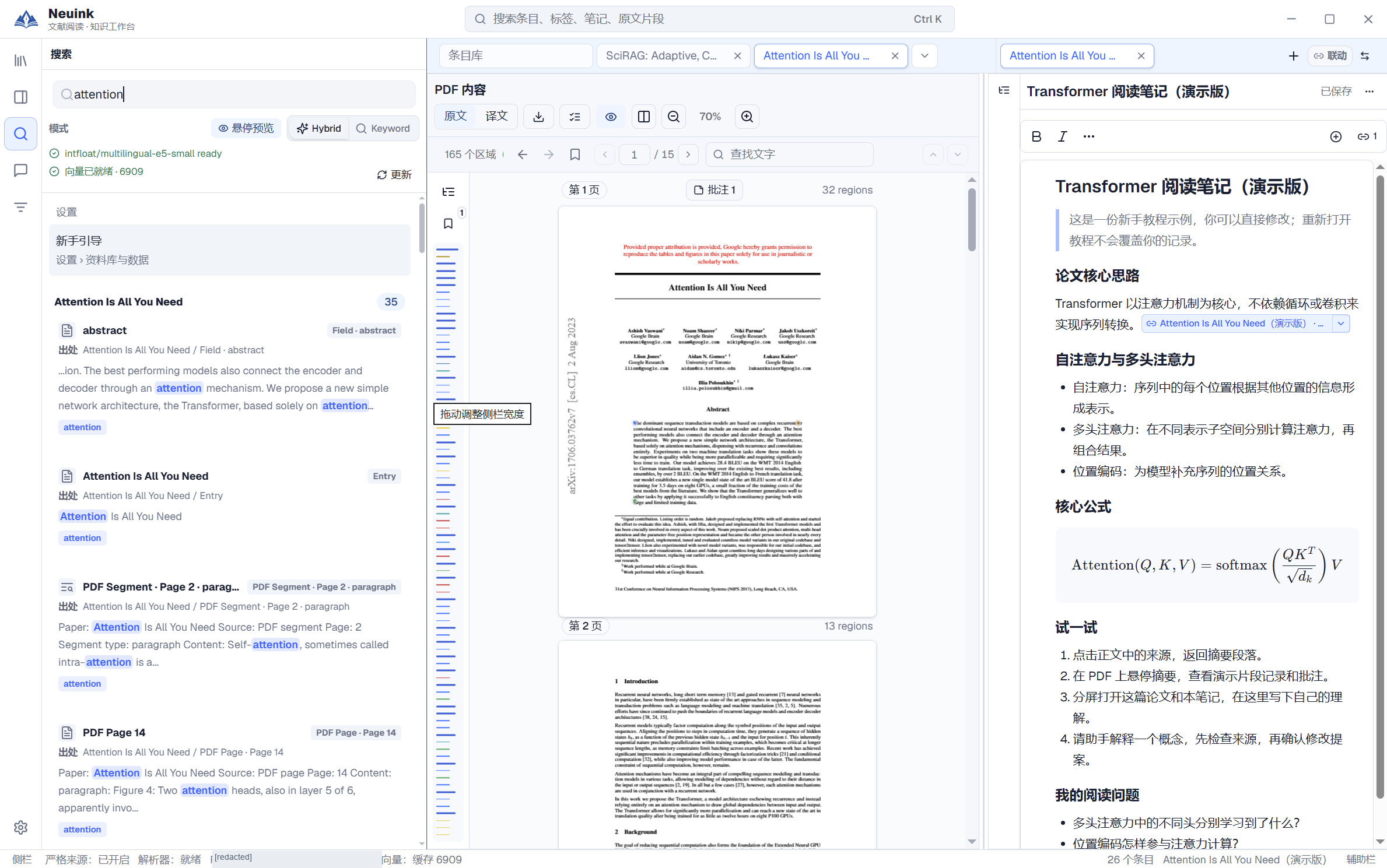
Task: Go back to the previous region
Action: click(x=523, y=154)
